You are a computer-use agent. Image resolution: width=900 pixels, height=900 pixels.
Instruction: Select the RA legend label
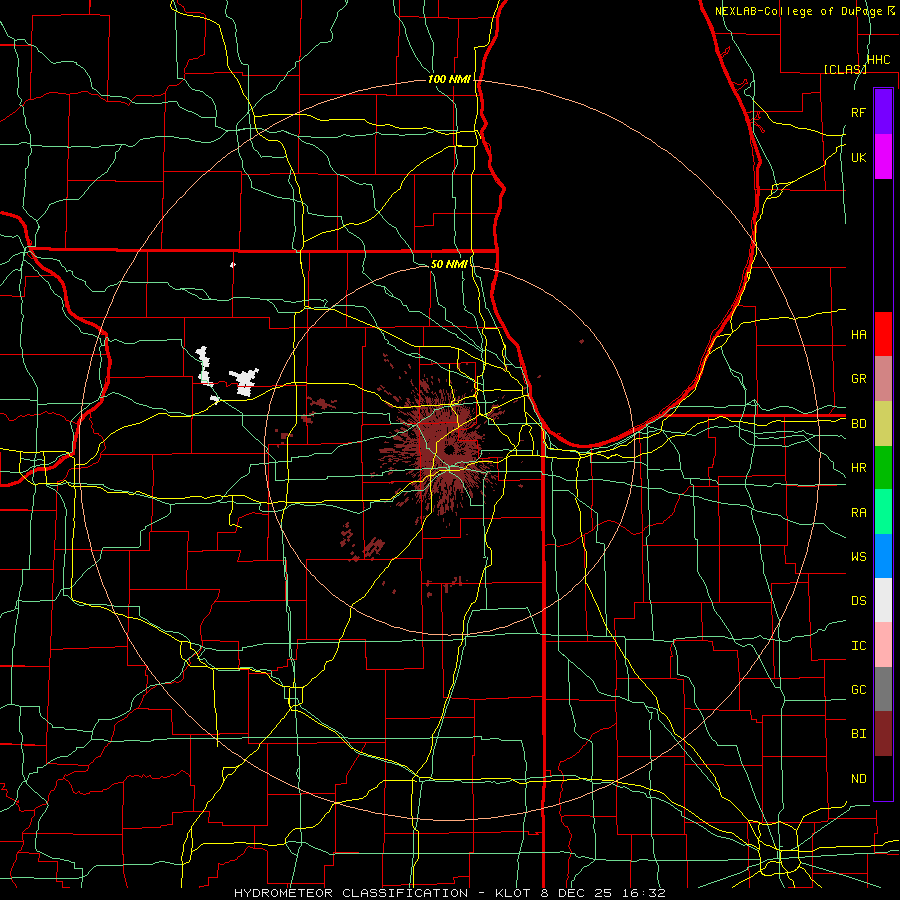click(859, 513)
